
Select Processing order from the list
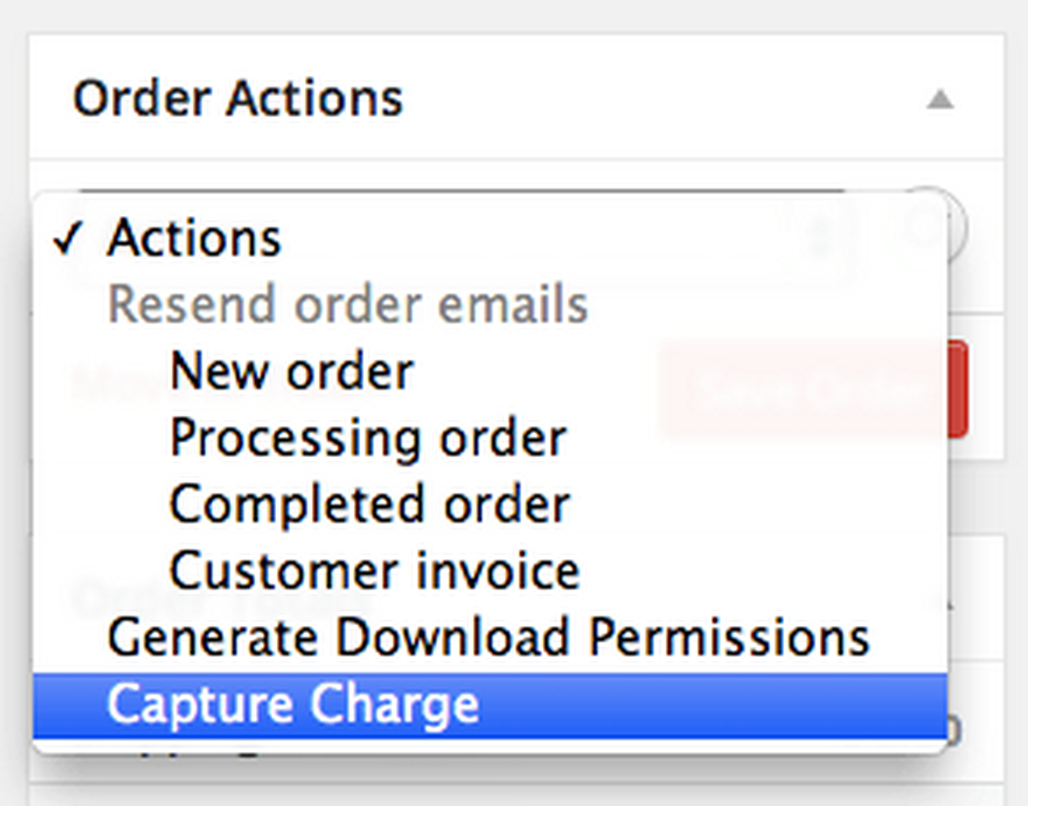(368, 438)
